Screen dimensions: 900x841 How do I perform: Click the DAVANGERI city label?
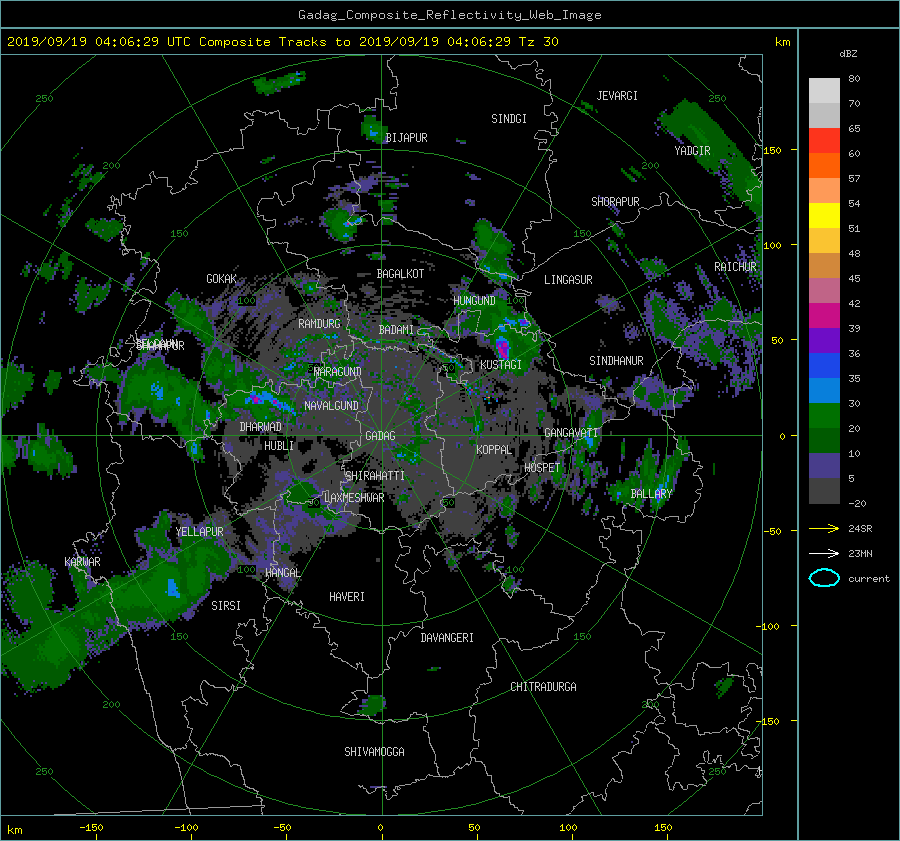pyautogui.click(x=447, y=638)
